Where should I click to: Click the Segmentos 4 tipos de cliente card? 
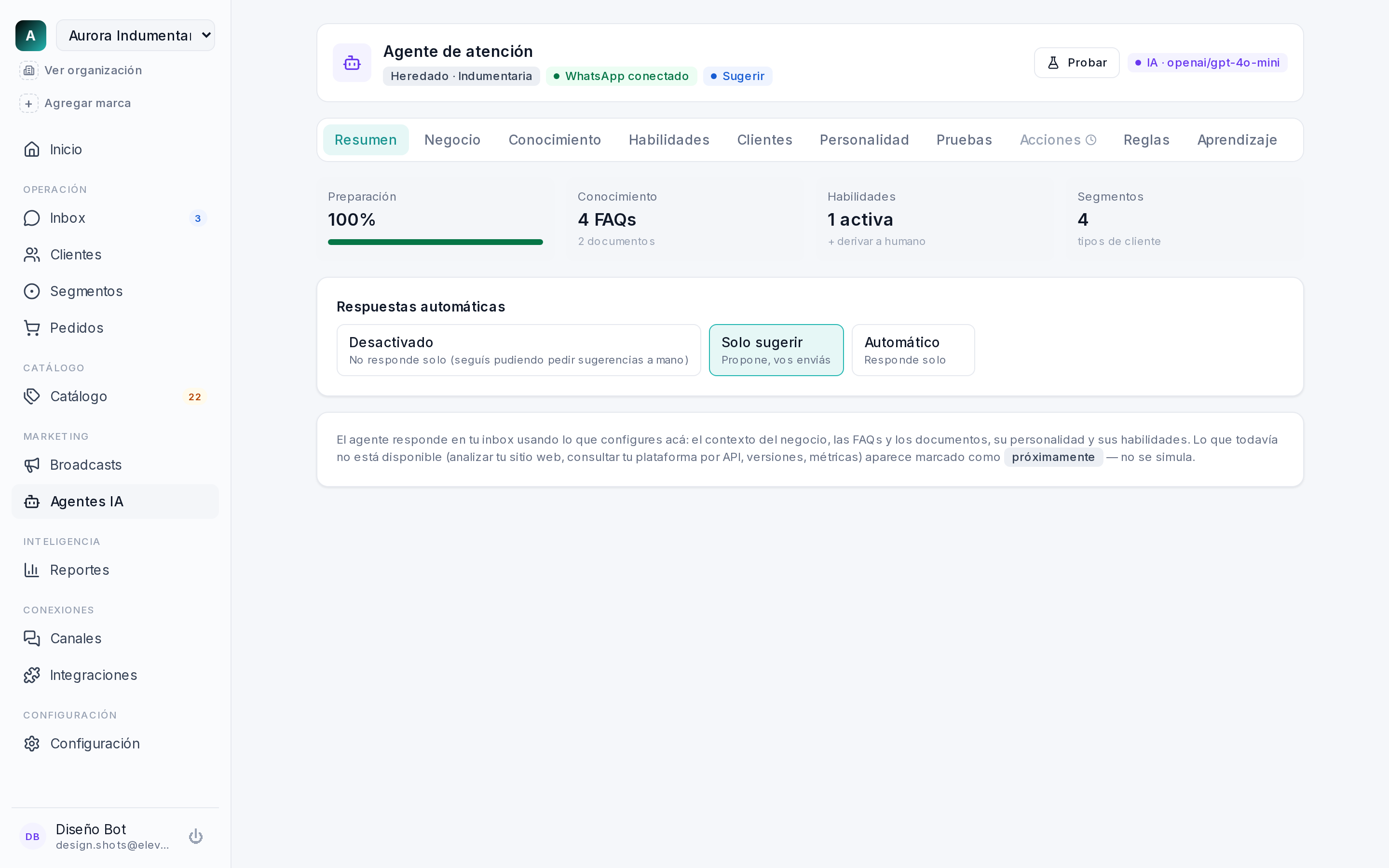(x=1185, y=219)
